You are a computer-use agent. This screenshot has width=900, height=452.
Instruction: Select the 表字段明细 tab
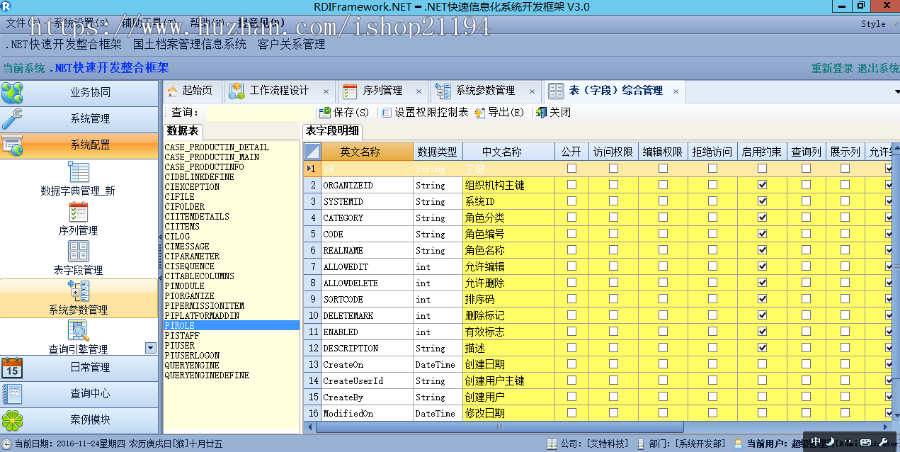point(332,131)
